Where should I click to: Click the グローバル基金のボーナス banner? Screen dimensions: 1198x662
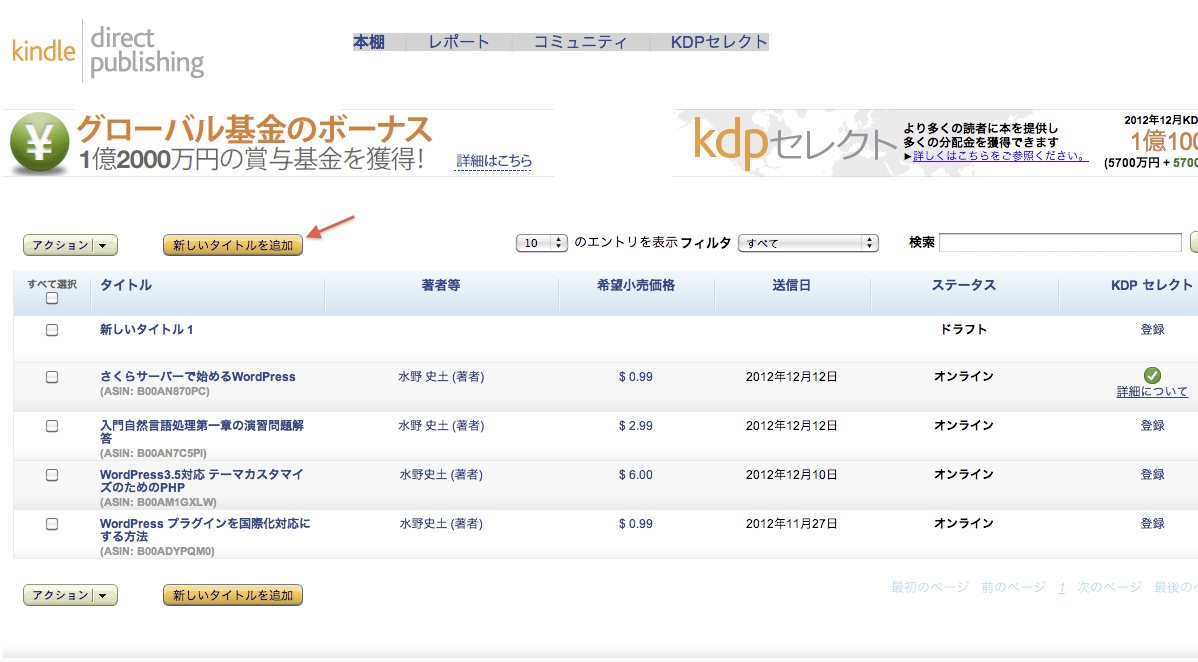[279, 143]
